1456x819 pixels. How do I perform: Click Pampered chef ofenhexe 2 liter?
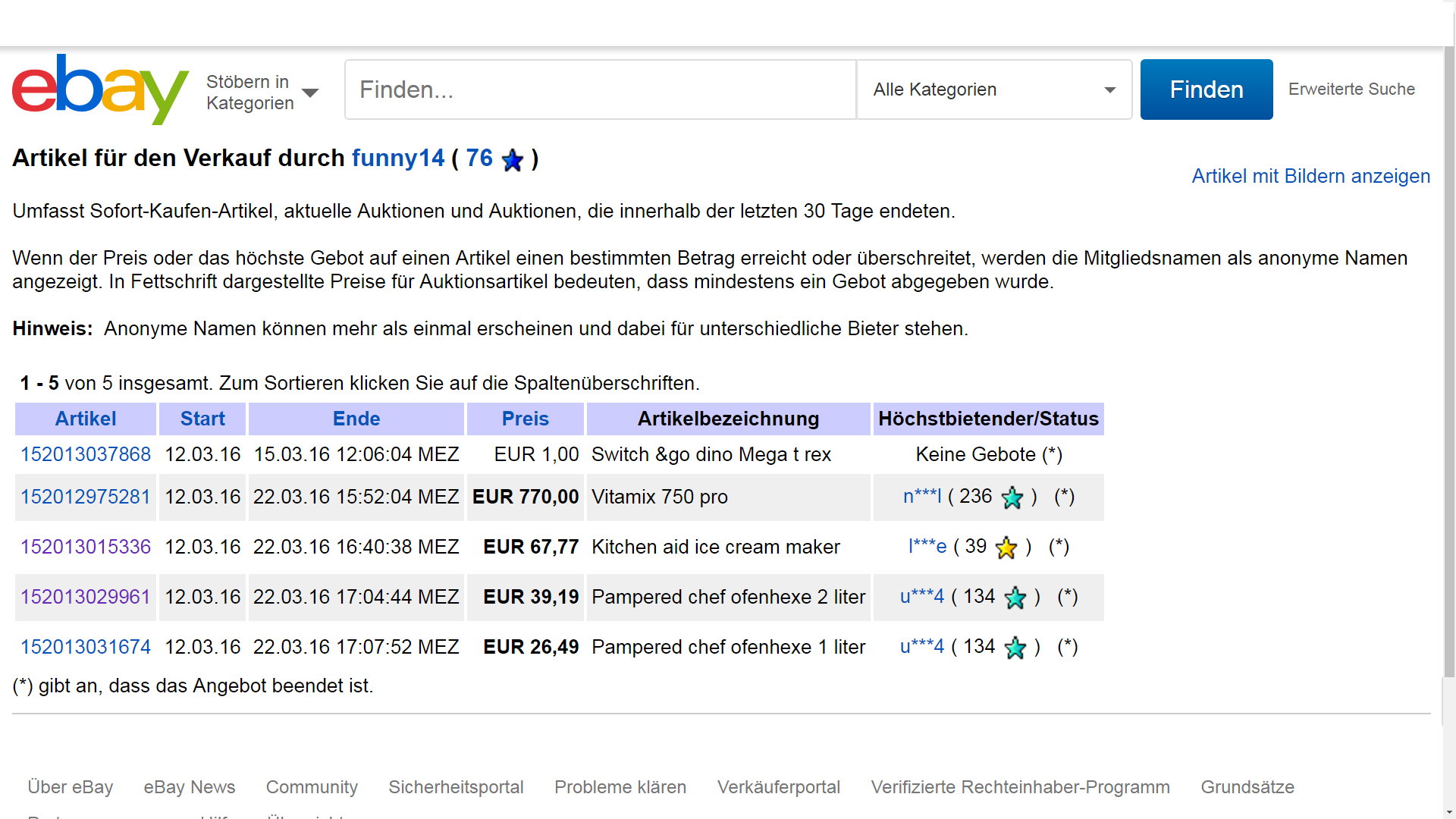pyautogui.click(x=729, y=597)
